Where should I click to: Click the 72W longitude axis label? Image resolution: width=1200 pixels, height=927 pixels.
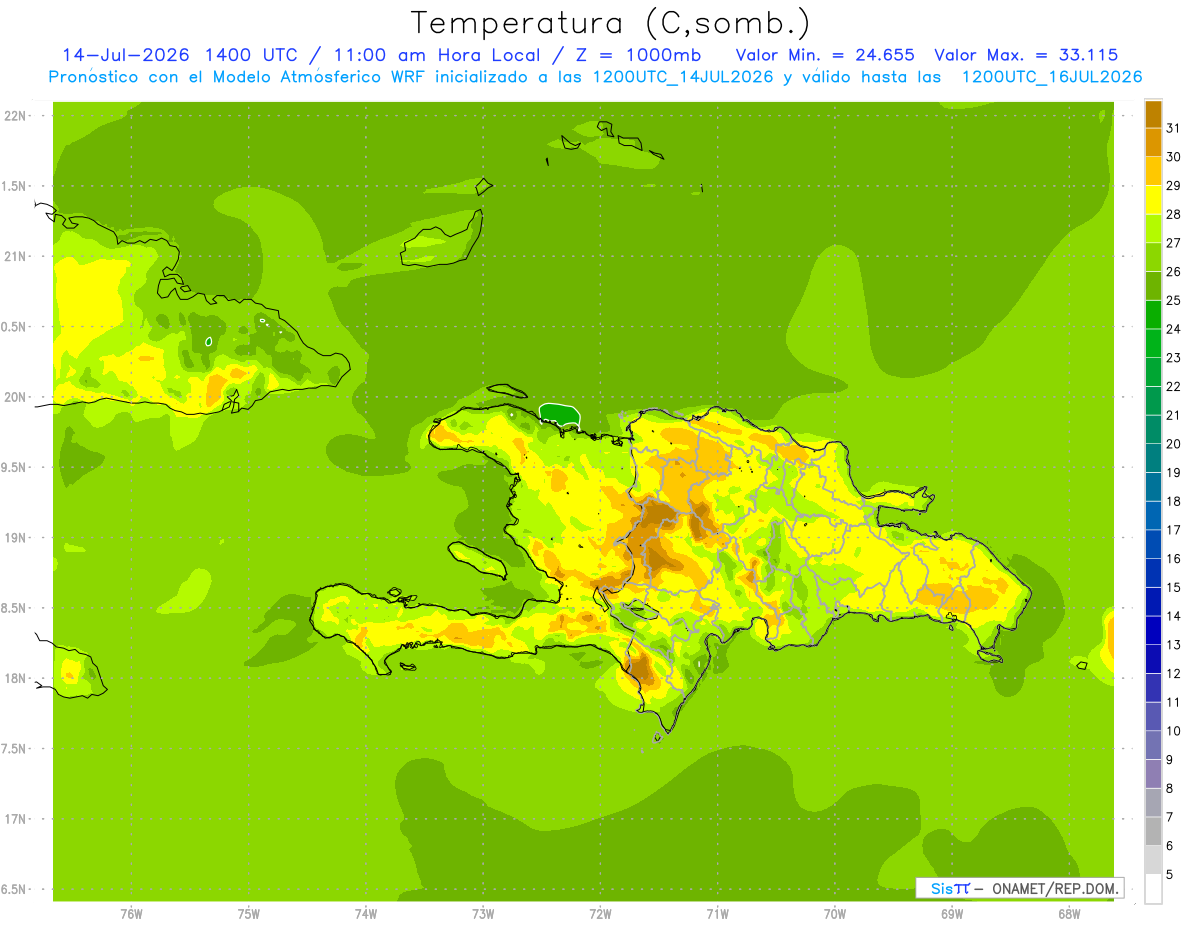point(601,914)
